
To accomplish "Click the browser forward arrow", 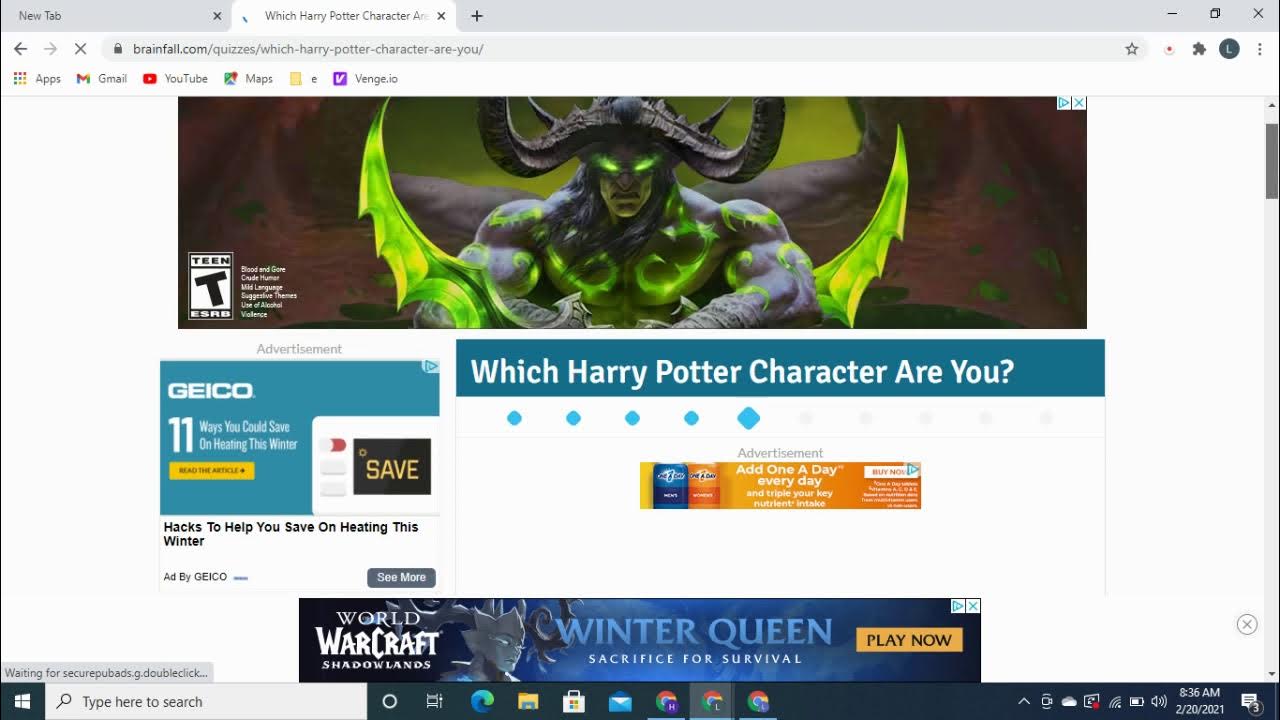I will (x=51, y=49).
